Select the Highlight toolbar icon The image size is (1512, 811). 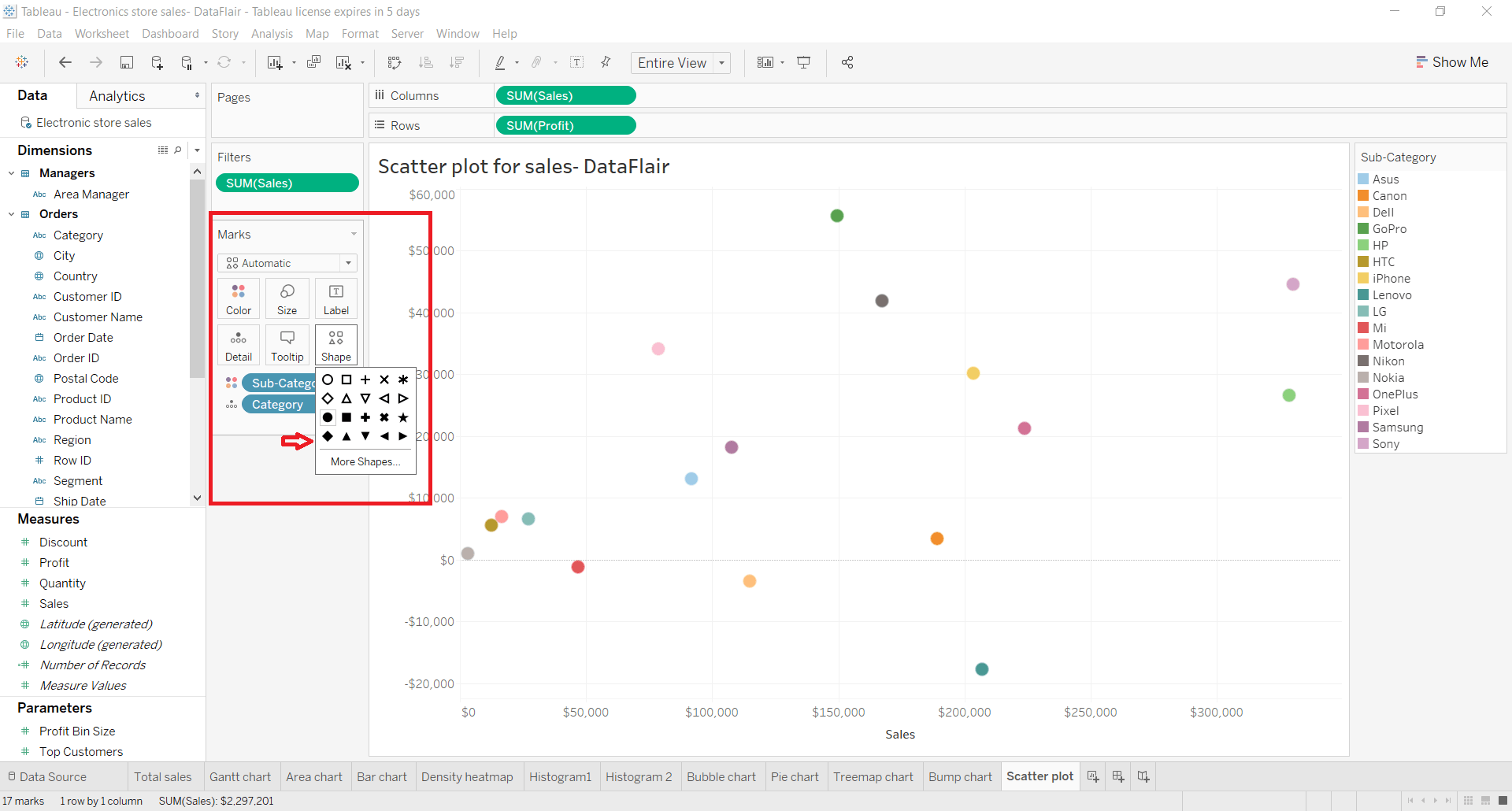point(501,62)
